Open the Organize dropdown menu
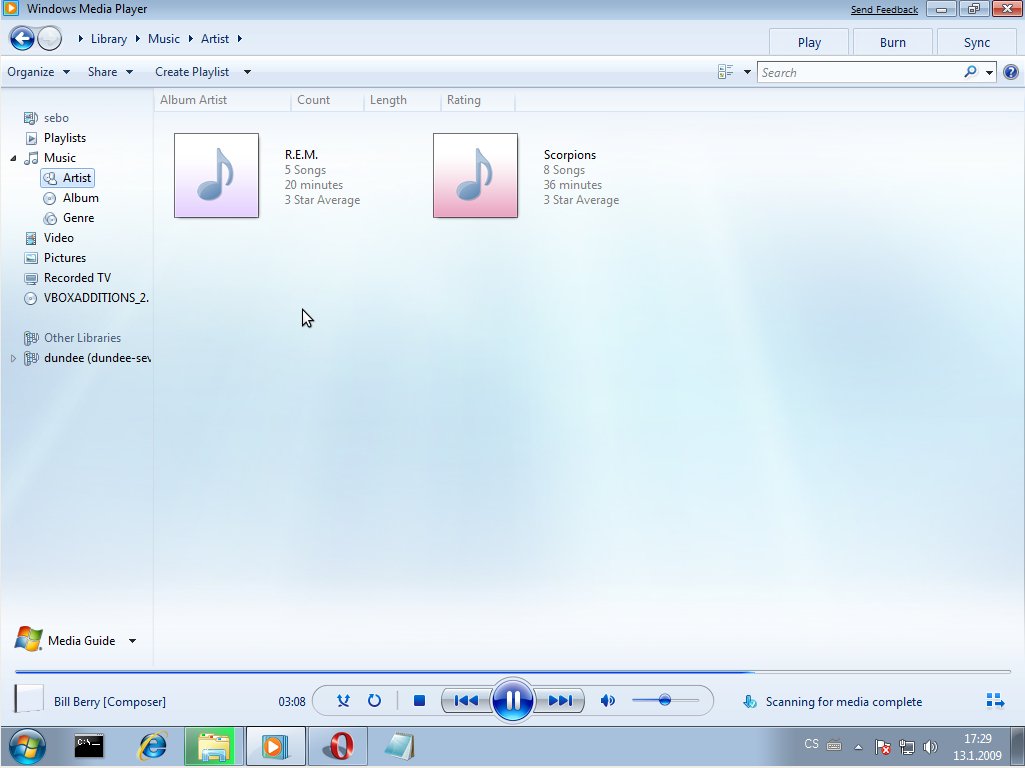1025x768 pixels. tap(38, 72)
